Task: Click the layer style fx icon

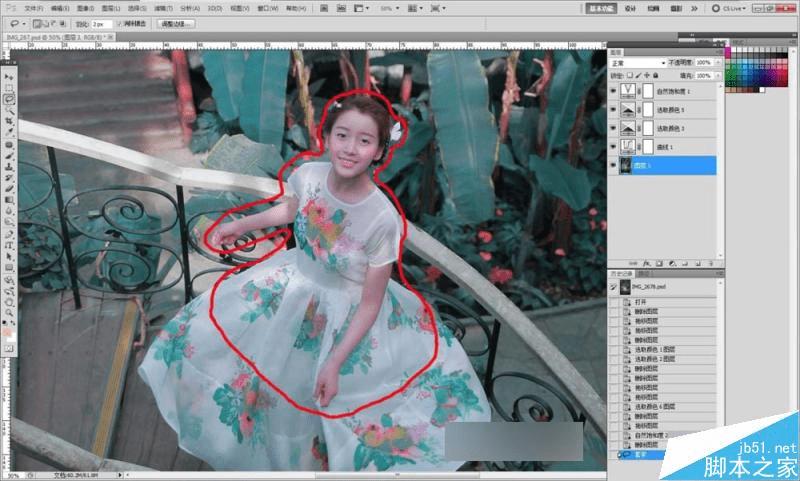Action: coord(646,264)
